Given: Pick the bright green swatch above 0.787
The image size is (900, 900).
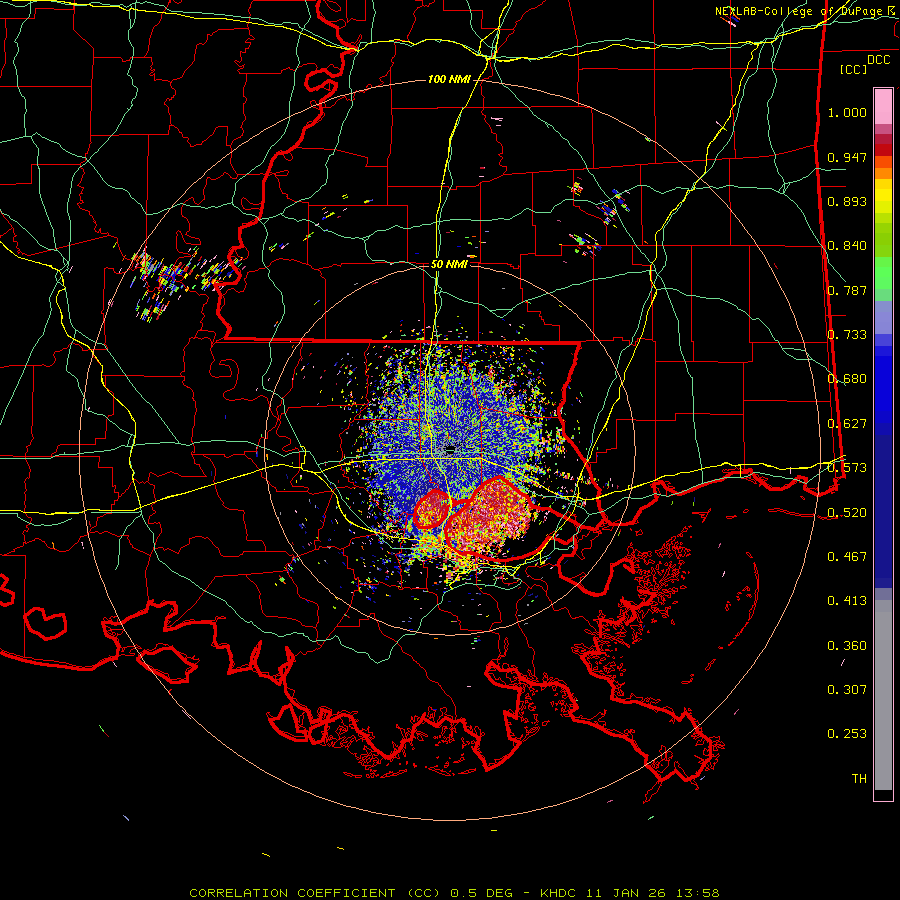Looking at the screenshot, I should coord(883,273).
